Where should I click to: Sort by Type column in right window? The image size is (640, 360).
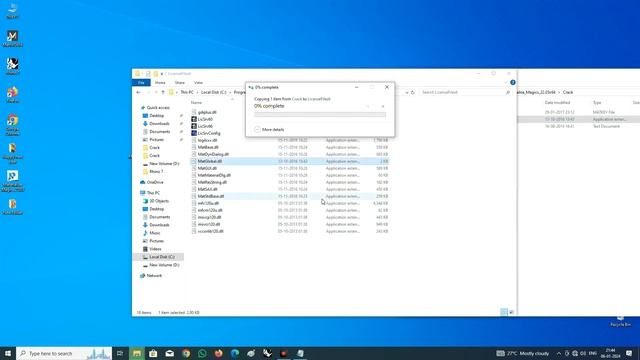(597, 102)
